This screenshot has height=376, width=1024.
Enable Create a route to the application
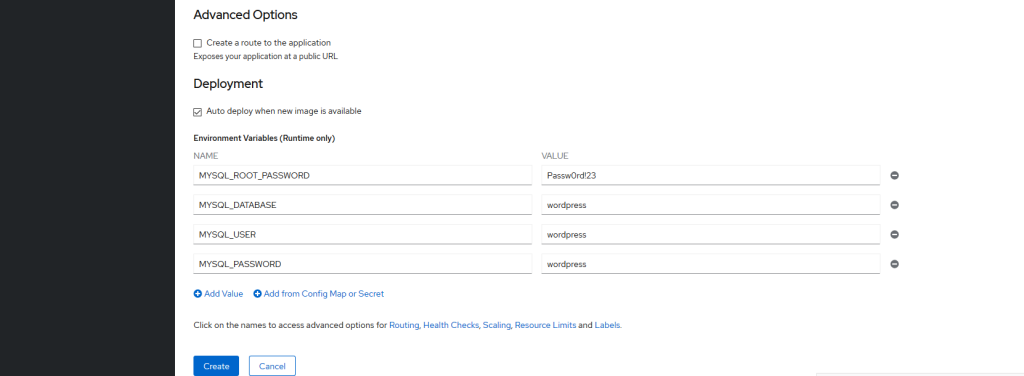198,43
